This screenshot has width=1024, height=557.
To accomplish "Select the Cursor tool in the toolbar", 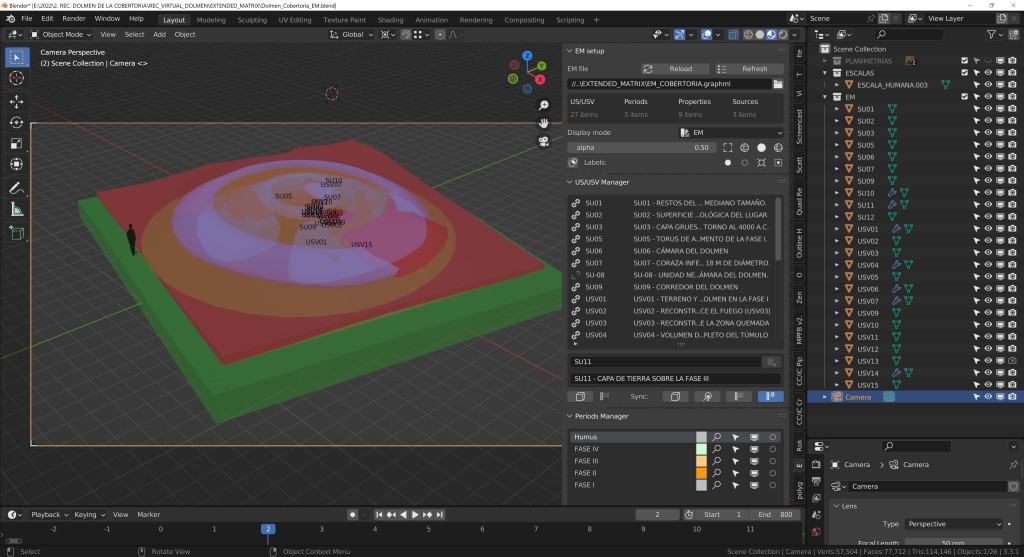I will (16, 78).
